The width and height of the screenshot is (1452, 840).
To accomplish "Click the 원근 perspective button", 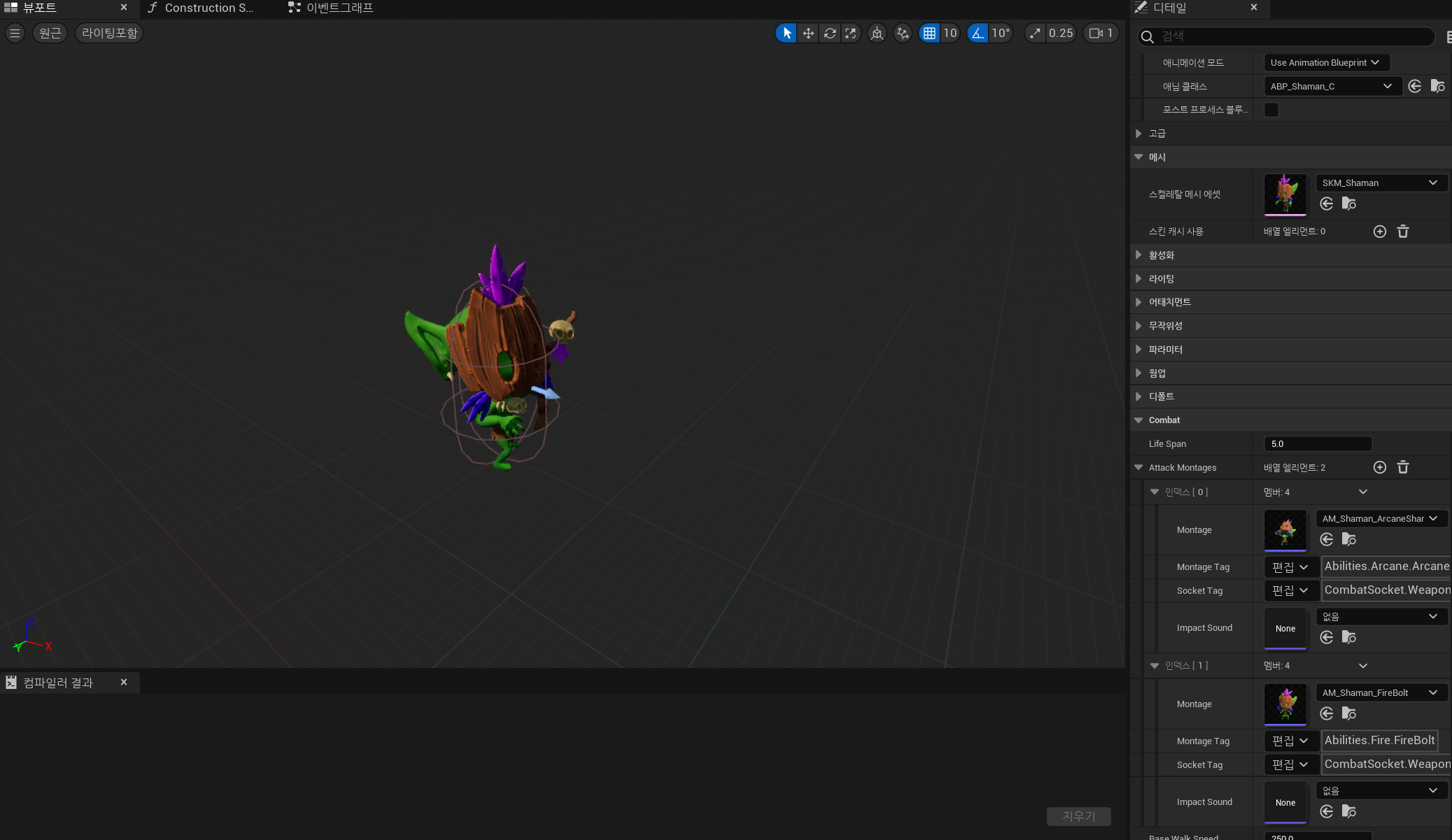I will (x=50, y=33).
